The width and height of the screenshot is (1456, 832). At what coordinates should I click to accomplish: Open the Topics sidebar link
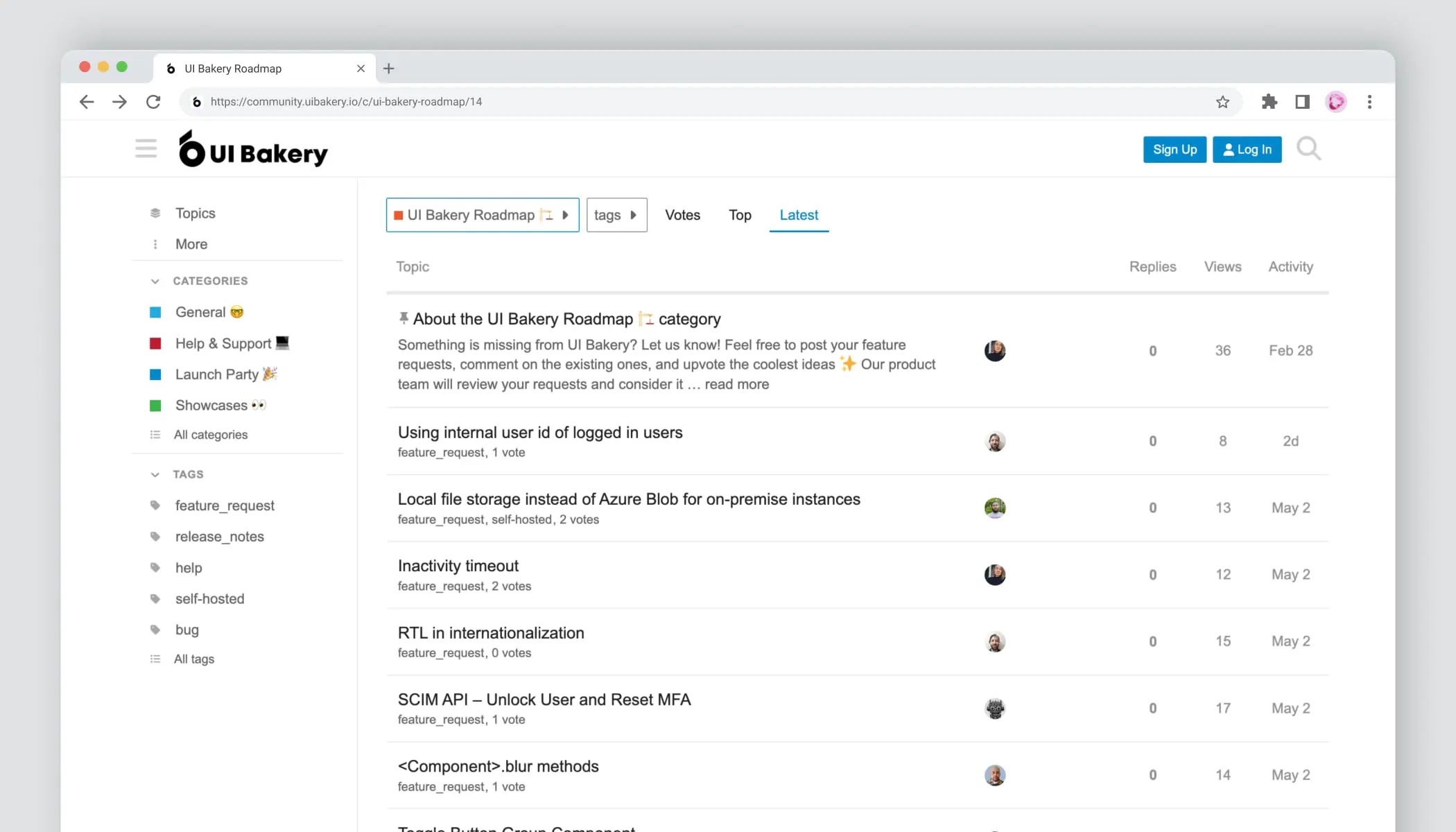coord(195,213)
